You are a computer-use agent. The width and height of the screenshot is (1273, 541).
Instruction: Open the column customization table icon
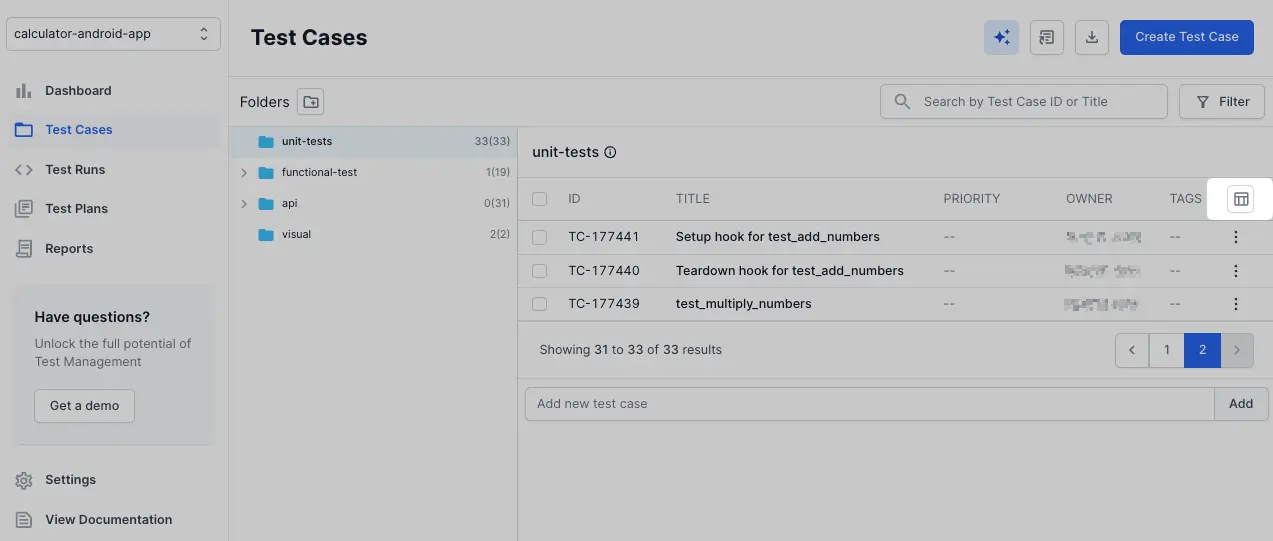point(1240,199)
